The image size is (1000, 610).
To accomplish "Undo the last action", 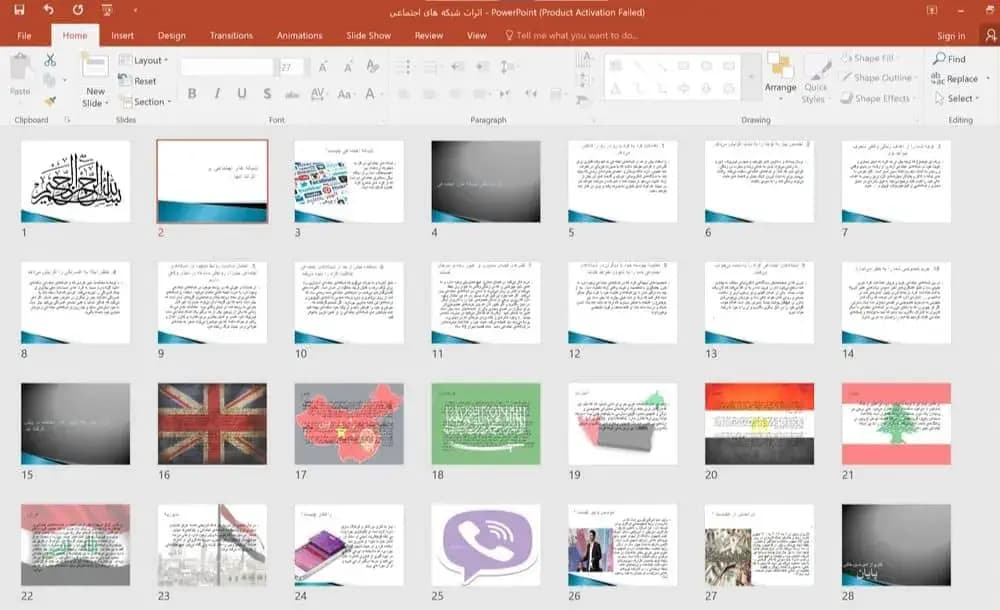I will tap(48, 10).
